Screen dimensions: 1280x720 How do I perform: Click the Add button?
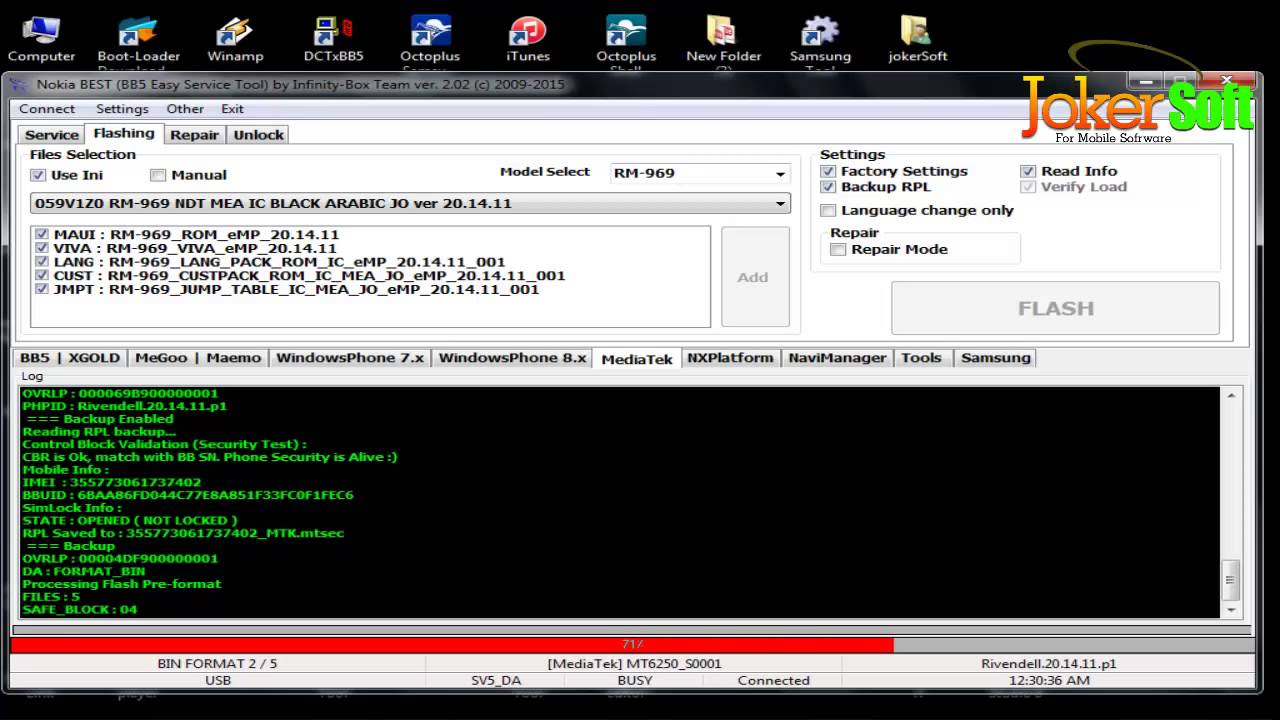(x=754, y=277)
